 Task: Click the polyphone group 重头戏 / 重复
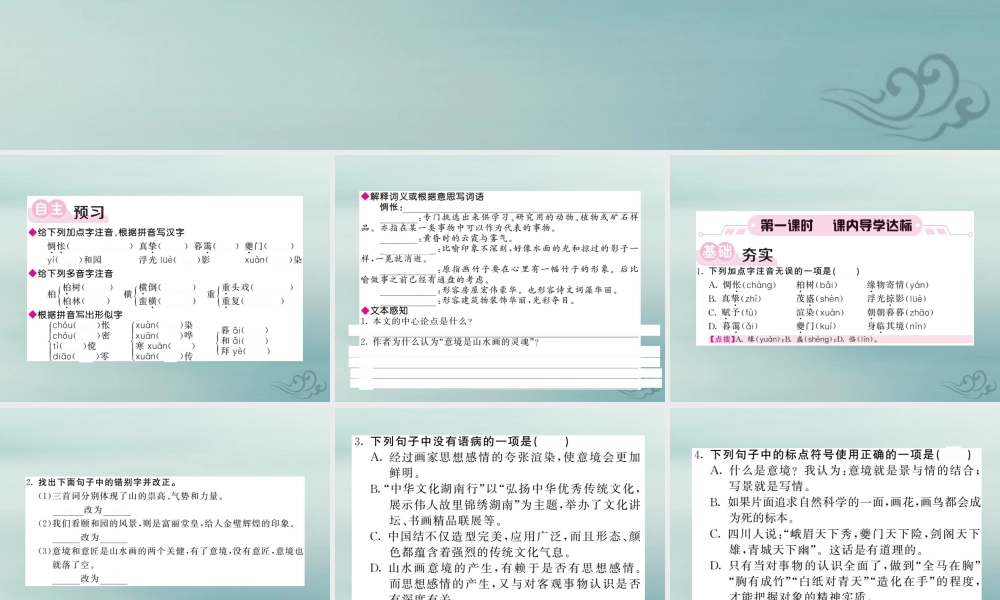(249, 294)
